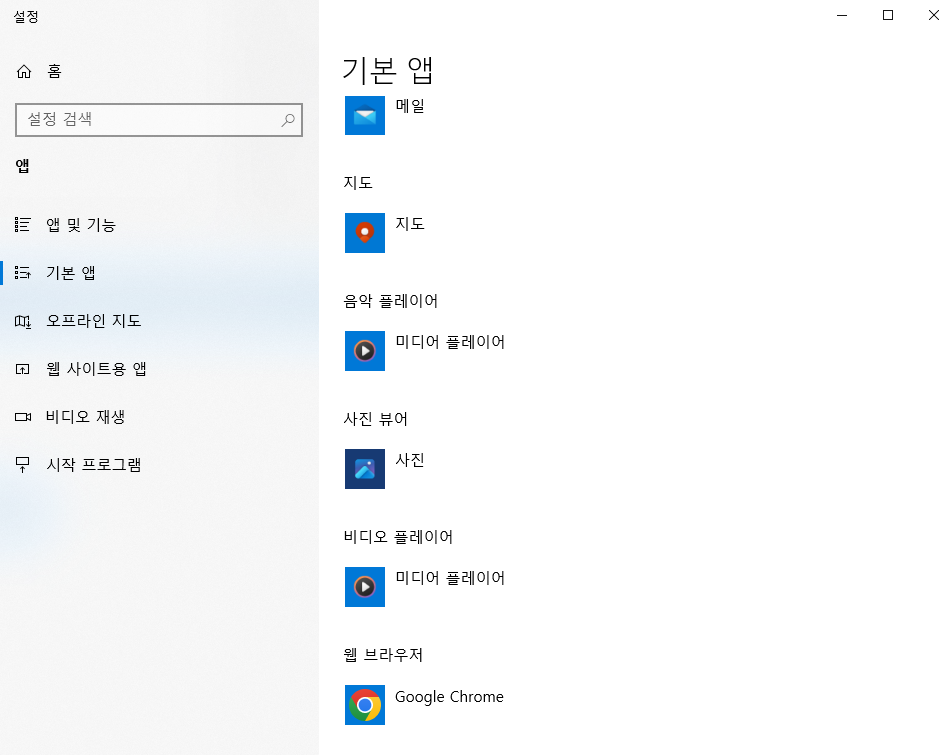Choose video player 미디어 플레이어 label
Screen dimensions: 949x755
(450, 578)
